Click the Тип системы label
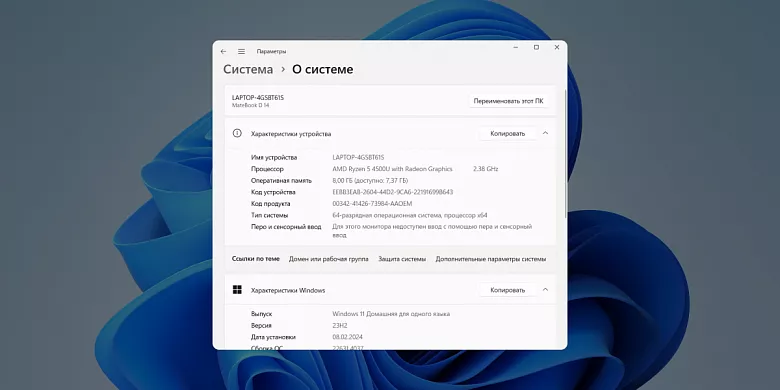Image resolution: width=780 pixels, height=390 pixels. pos(270,215)
